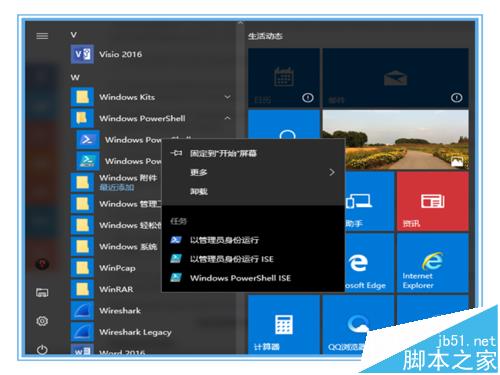Open the 资讯 news tile
This screenshot has height=375, width=500.
click(x=433, y=201)
